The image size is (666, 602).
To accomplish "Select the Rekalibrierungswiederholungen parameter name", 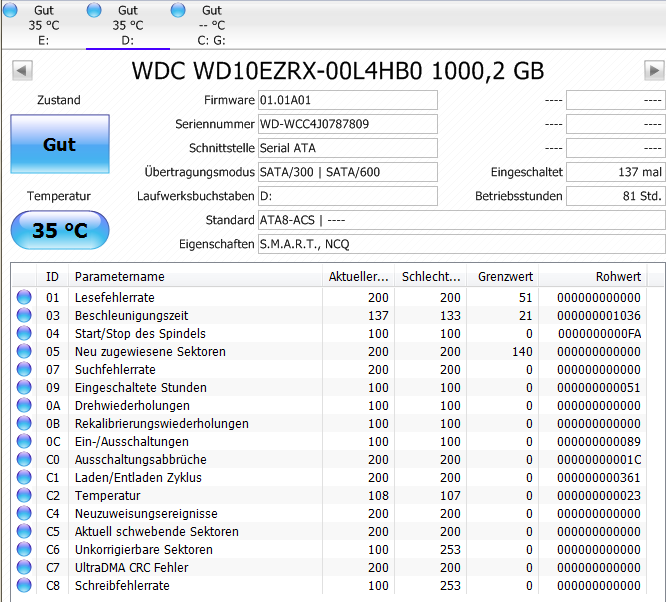I will (x=162, y=424).
